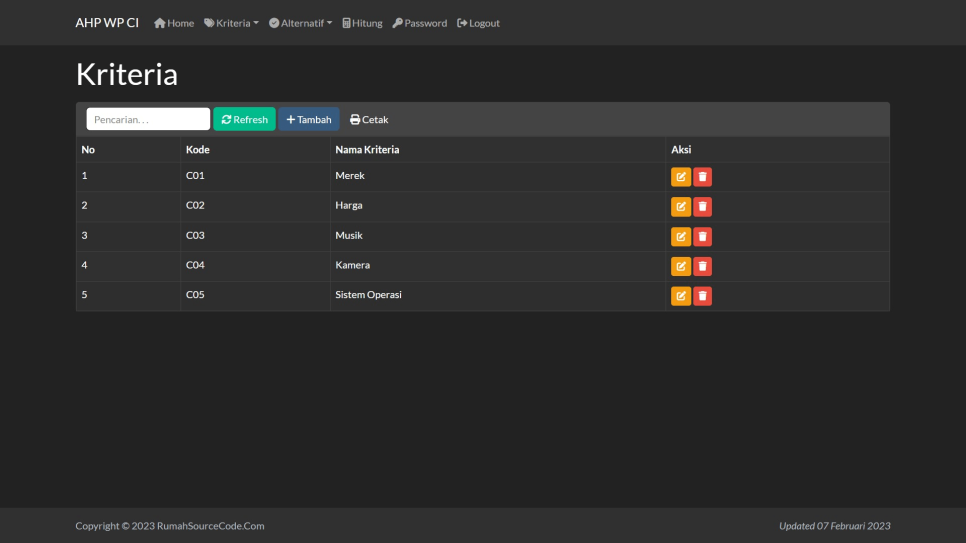Click the Merek name cell

coord(498,176)
